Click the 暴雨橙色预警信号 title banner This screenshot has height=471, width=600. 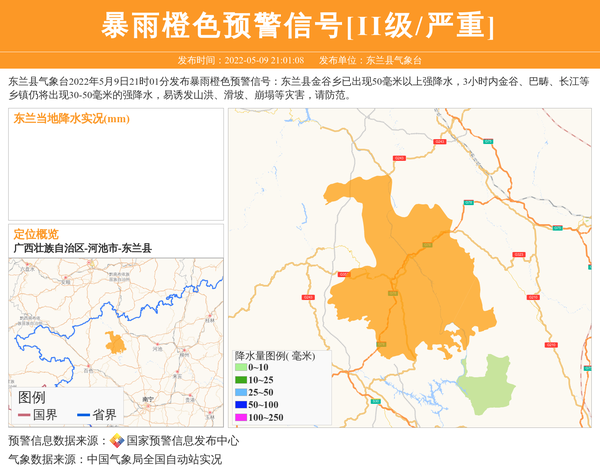click(299, 24)
